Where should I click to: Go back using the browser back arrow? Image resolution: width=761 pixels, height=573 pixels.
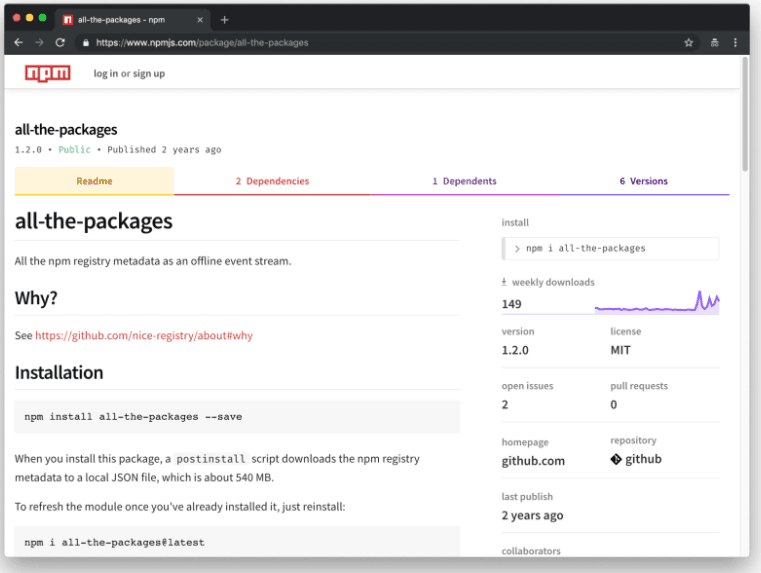18,43
